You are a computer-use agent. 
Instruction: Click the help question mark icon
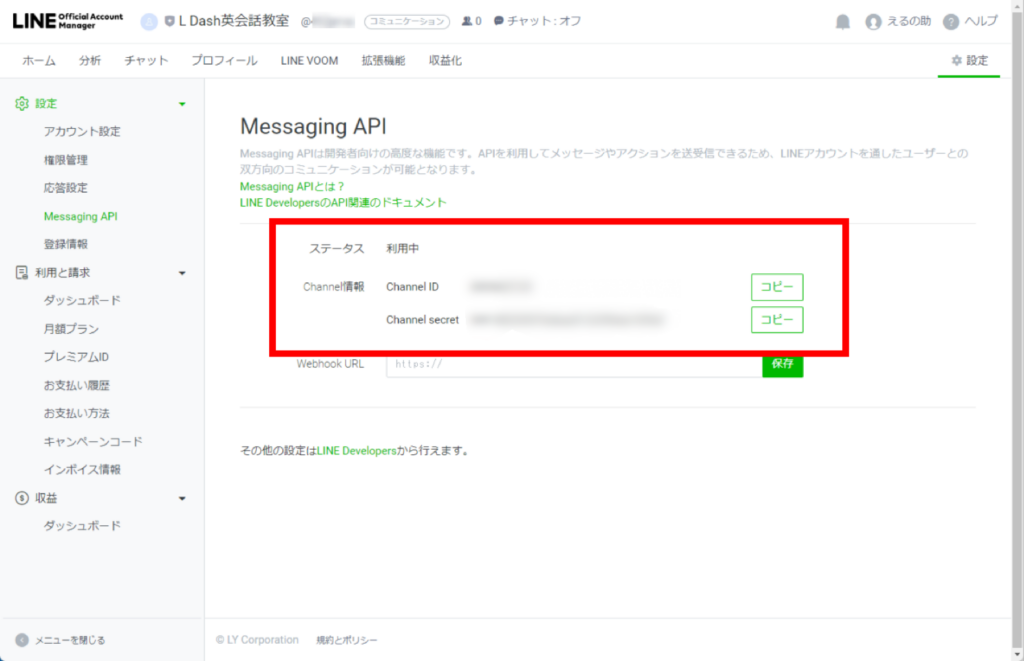point(951,22)
